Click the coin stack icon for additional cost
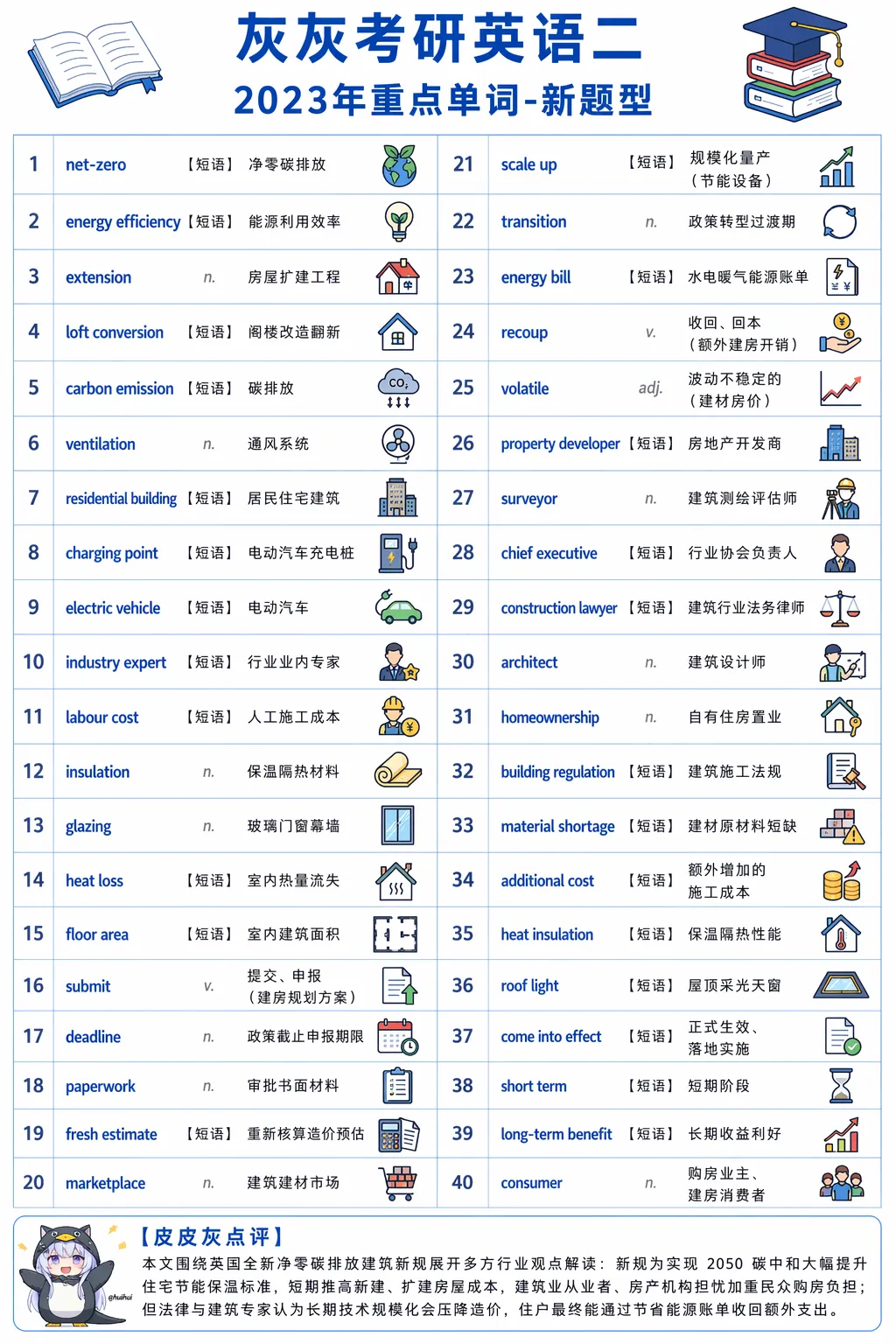Viewport: 896px width, 1344px height. (x=842, y=881)
